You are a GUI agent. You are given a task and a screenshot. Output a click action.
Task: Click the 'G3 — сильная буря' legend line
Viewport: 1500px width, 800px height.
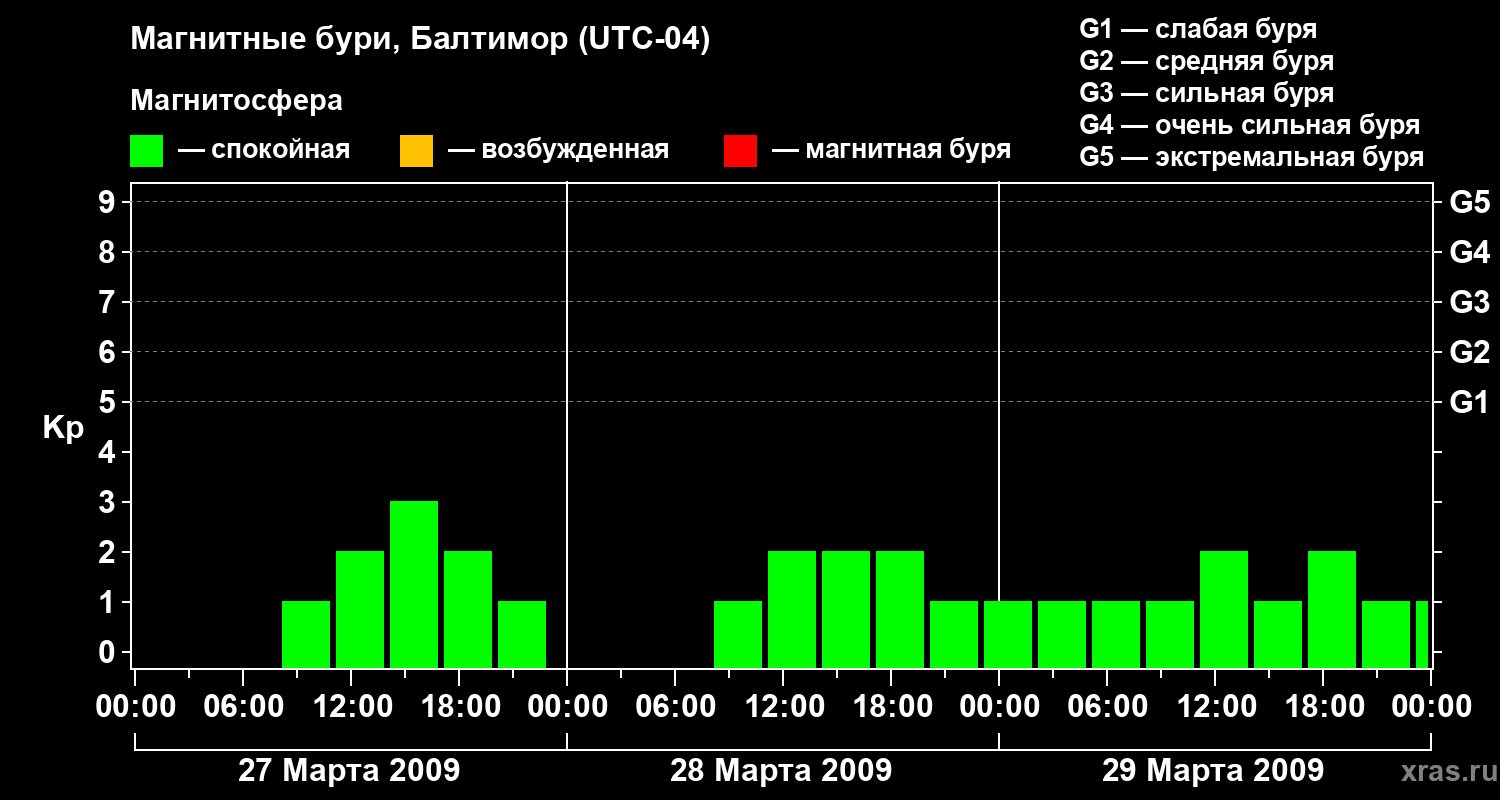(1207, 93)
